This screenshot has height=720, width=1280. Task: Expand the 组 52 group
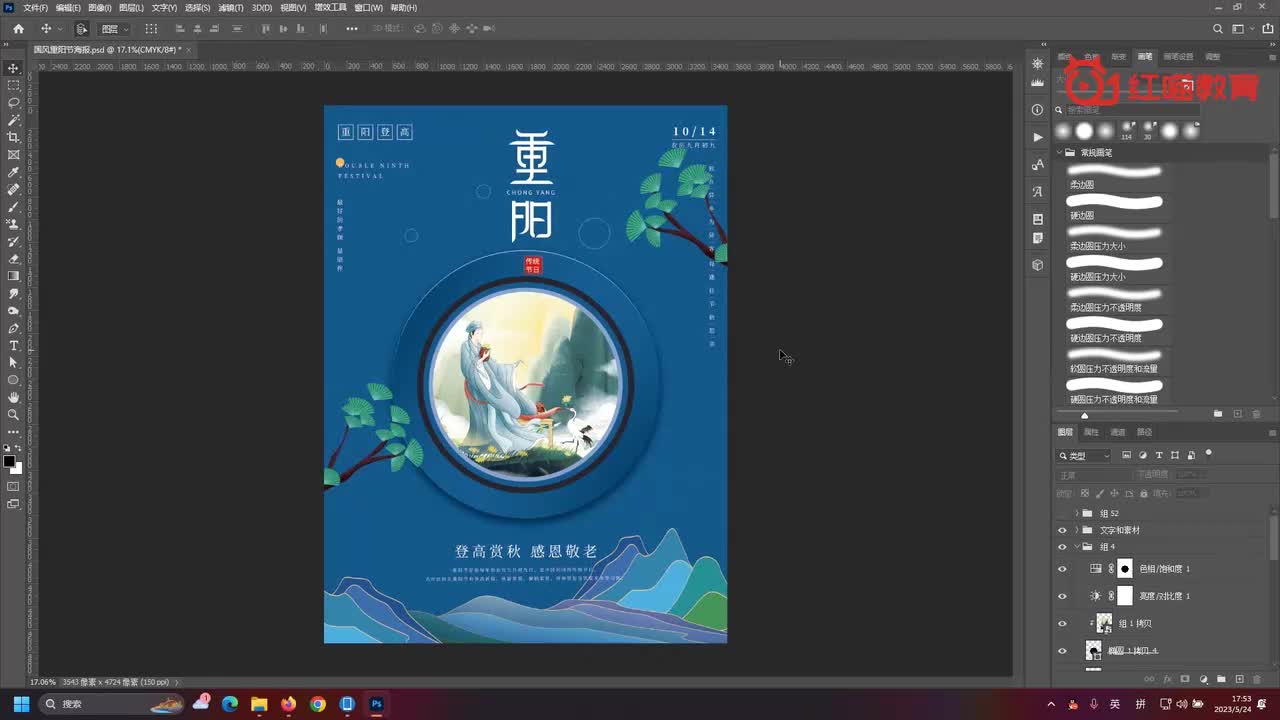pos(1077,513)
